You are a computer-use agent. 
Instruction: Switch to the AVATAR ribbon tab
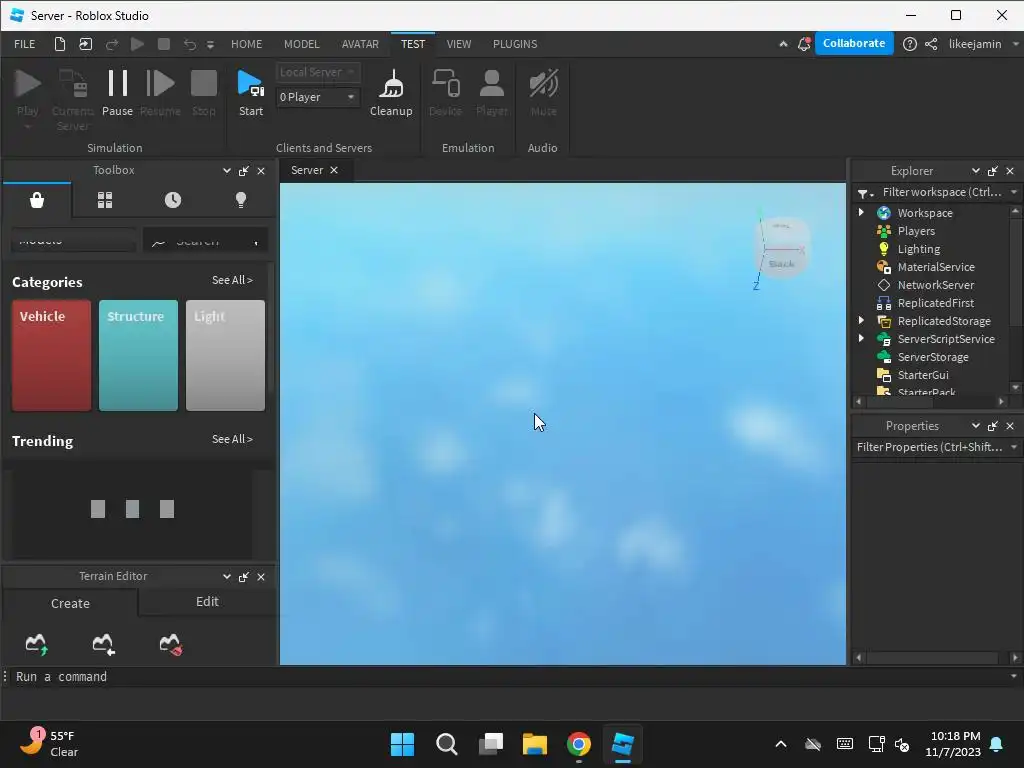pos(360,44)
